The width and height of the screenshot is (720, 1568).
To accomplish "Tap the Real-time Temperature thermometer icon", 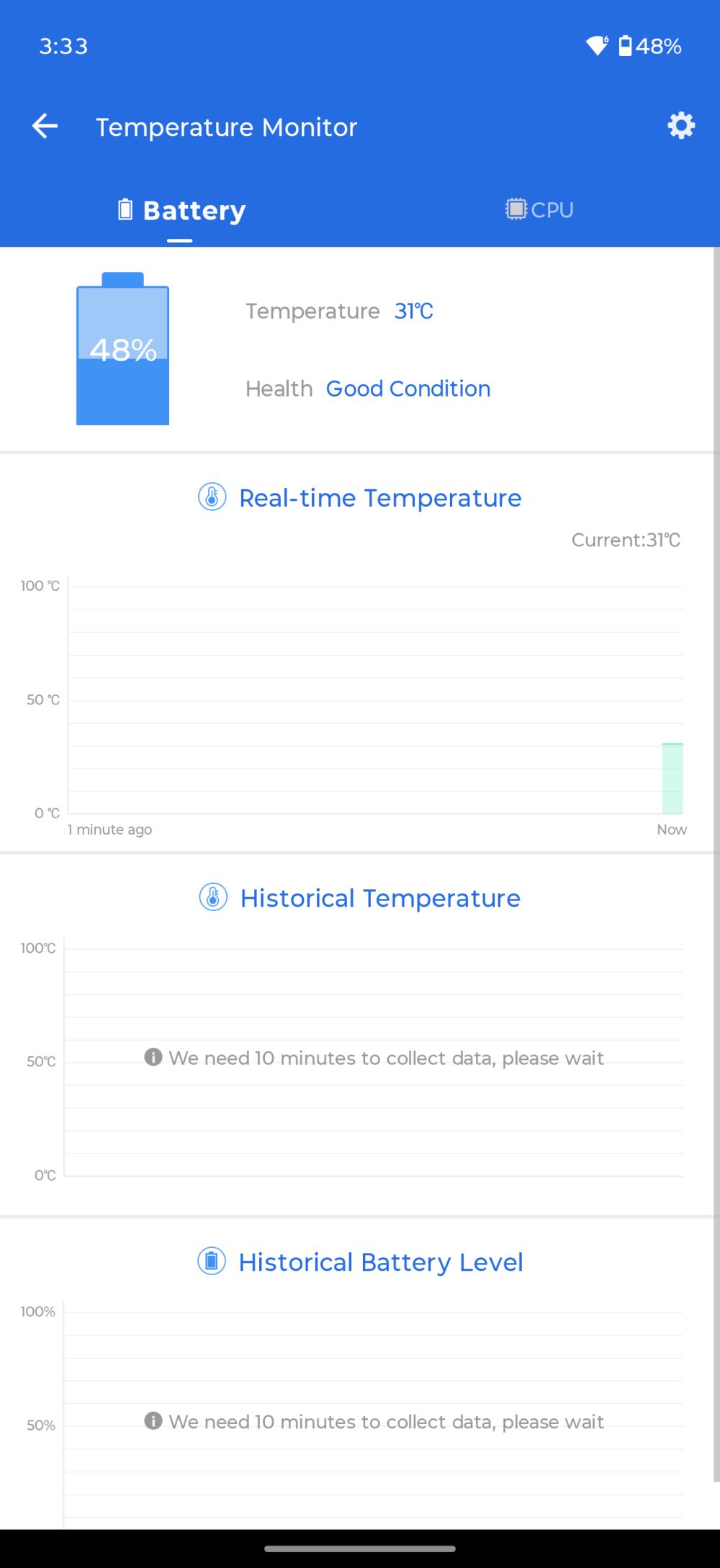I will tap(212, 497).
